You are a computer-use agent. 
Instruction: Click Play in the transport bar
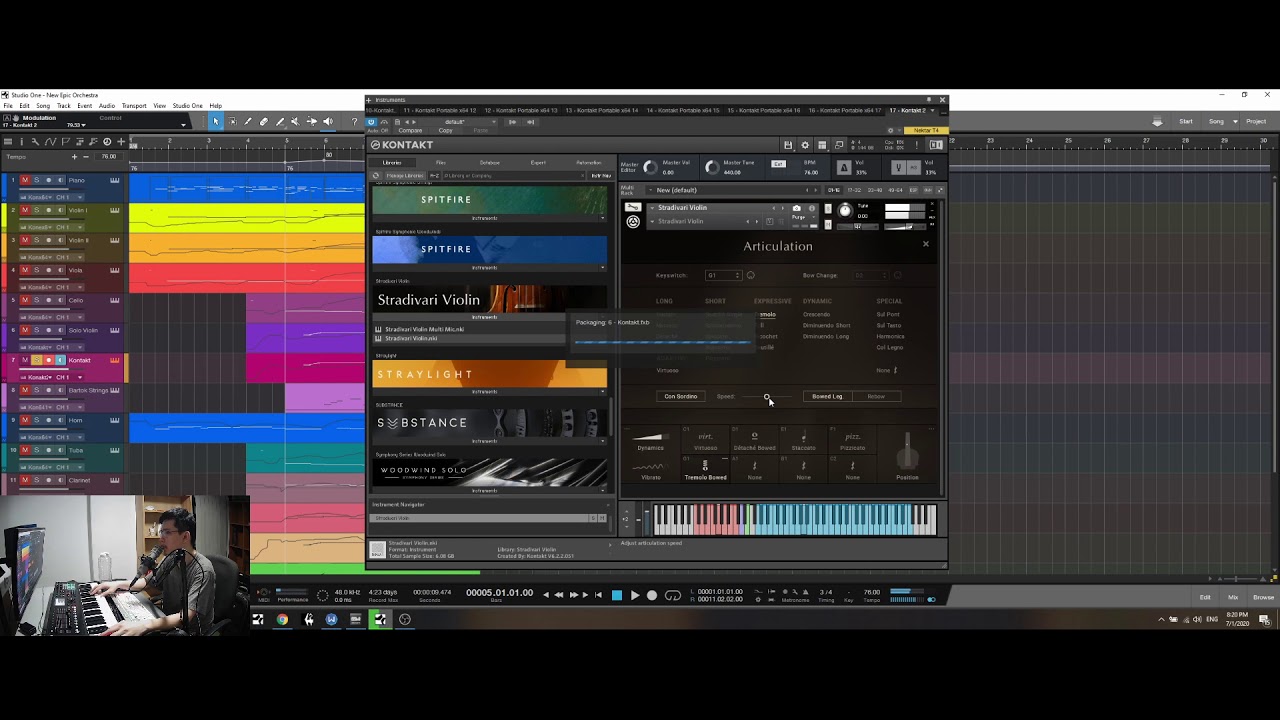[634, 595]
